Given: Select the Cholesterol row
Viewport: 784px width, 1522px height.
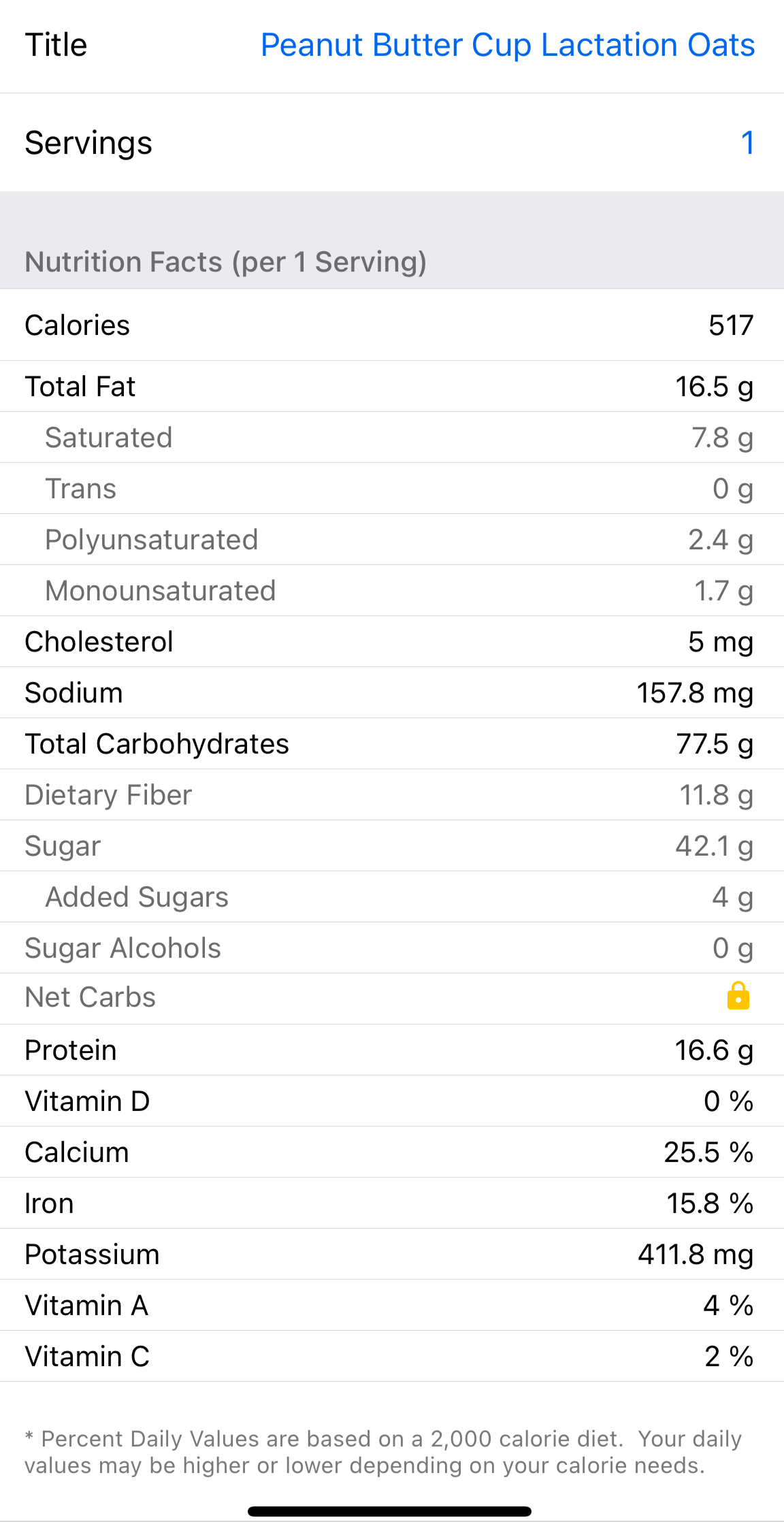Looking at the screenshot, I should [392, 642].
